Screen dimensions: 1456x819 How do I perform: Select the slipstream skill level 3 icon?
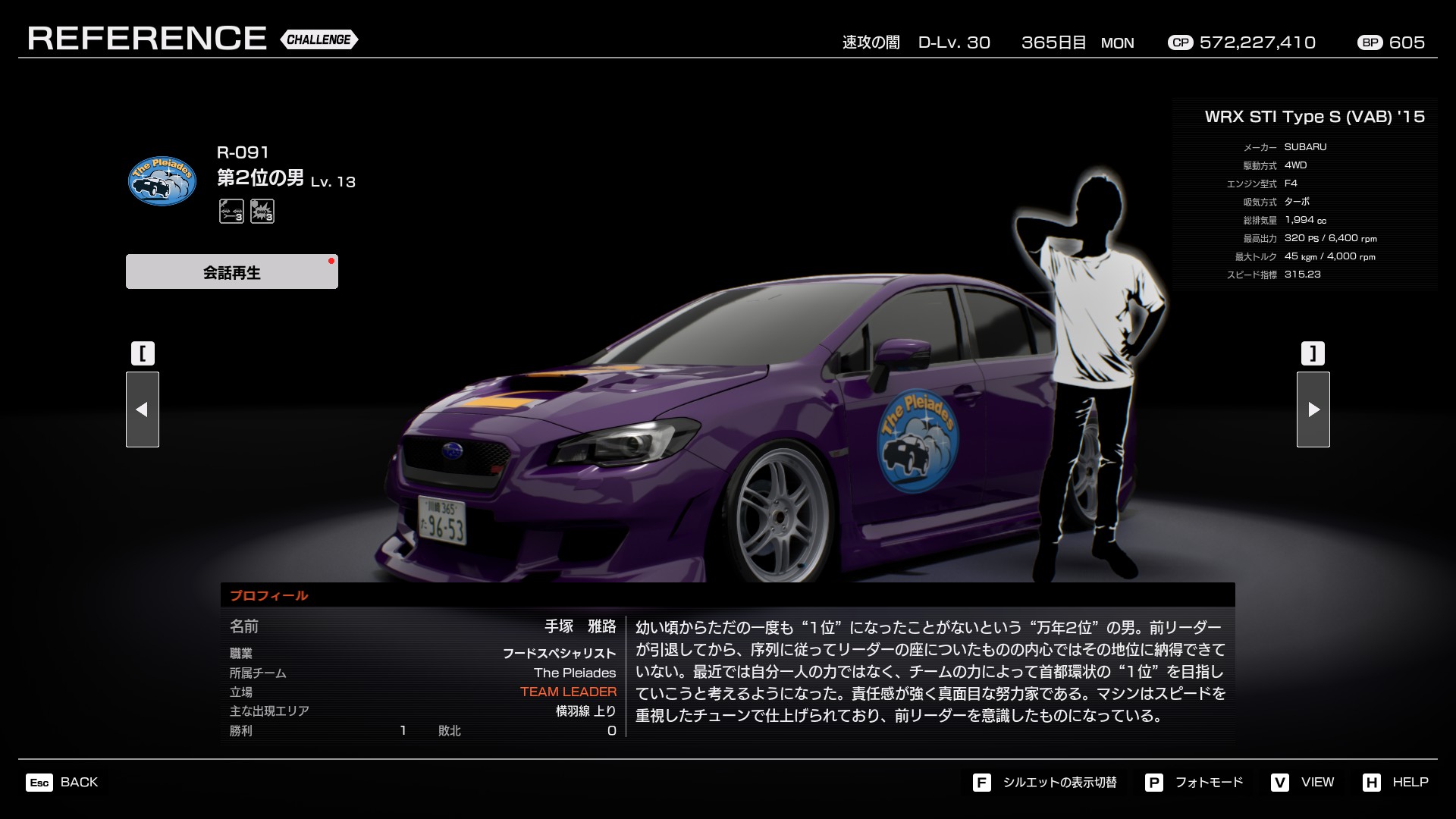231,211
